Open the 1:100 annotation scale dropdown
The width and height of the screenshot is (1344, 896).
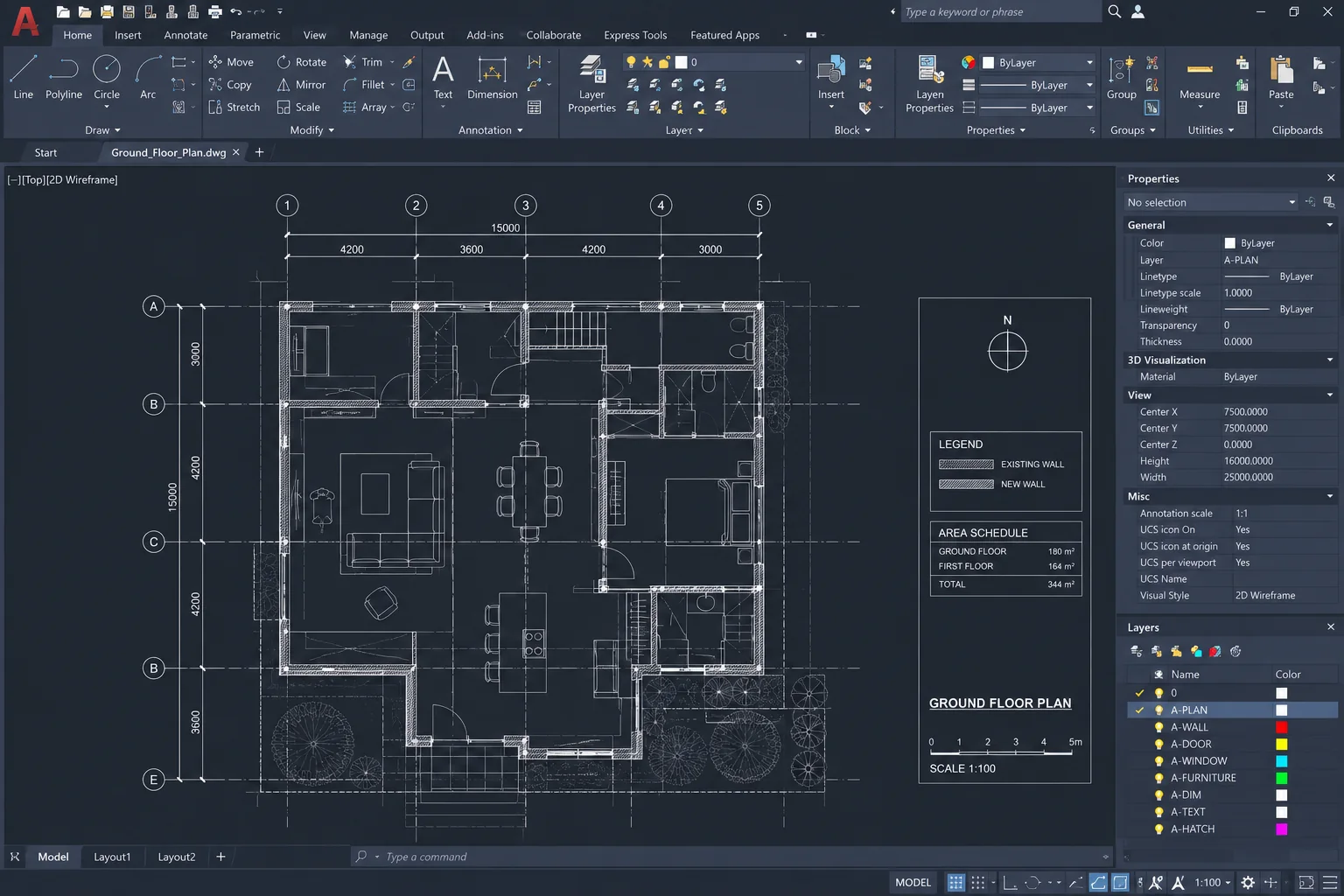pos(1213,882)
